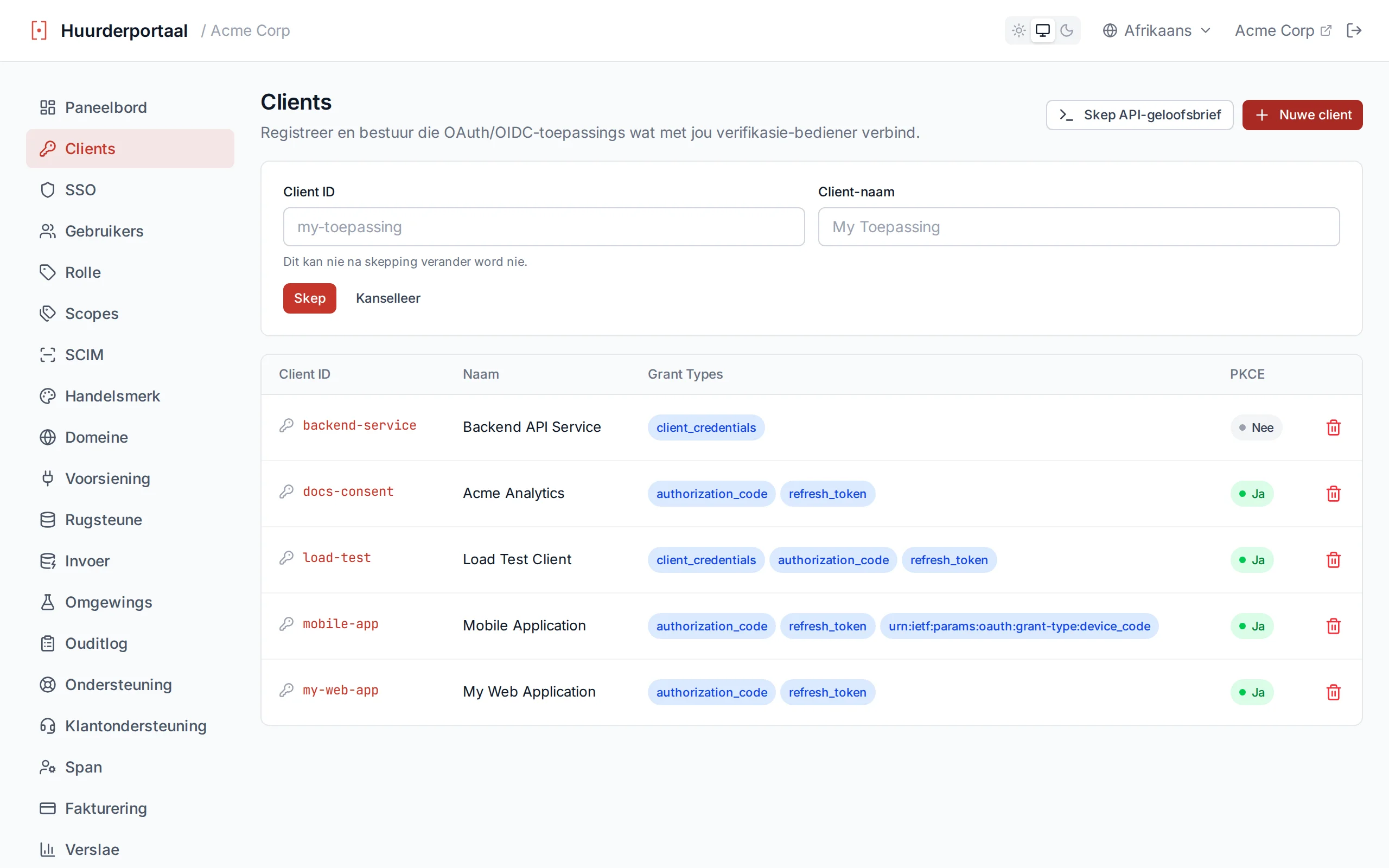Click key icon beside docs-consent
1389x868 pixels.
pos(286,492)
